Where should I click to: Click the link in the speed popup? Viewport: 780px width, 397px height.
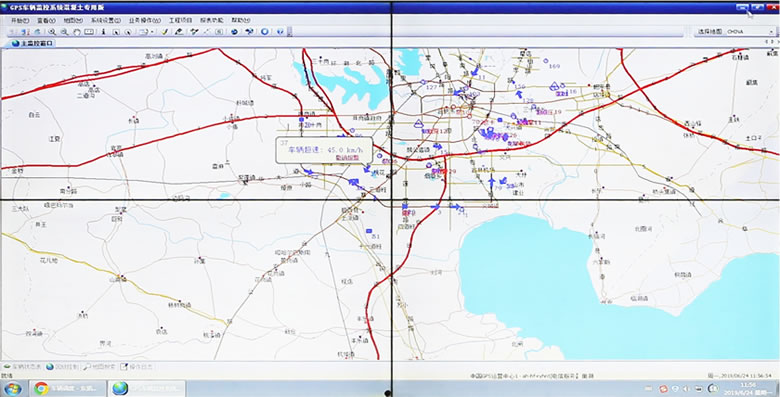pos(347,157)
